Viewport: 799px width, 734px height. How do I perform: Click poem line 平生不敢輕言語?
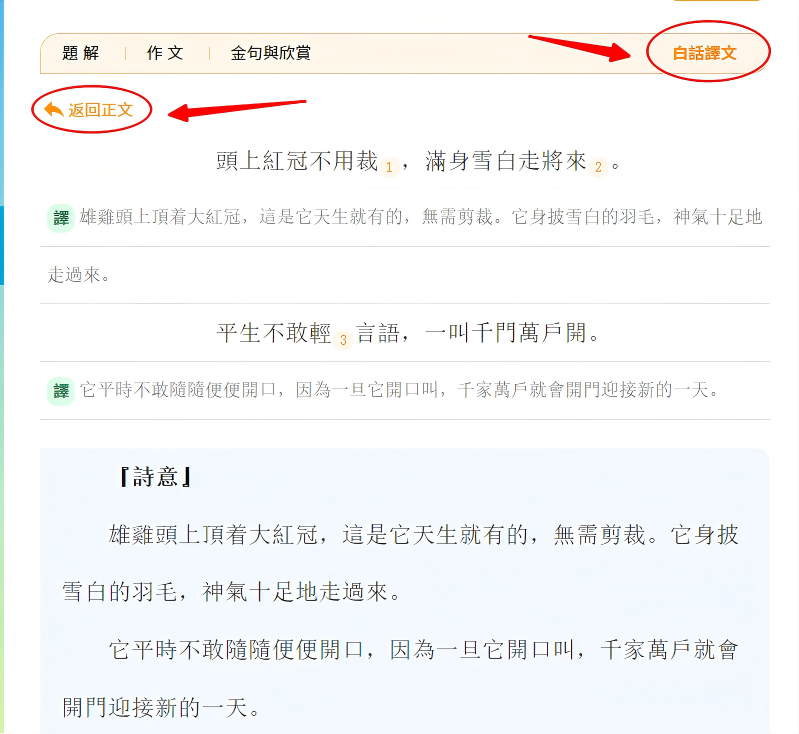click(x=308, y=333)
